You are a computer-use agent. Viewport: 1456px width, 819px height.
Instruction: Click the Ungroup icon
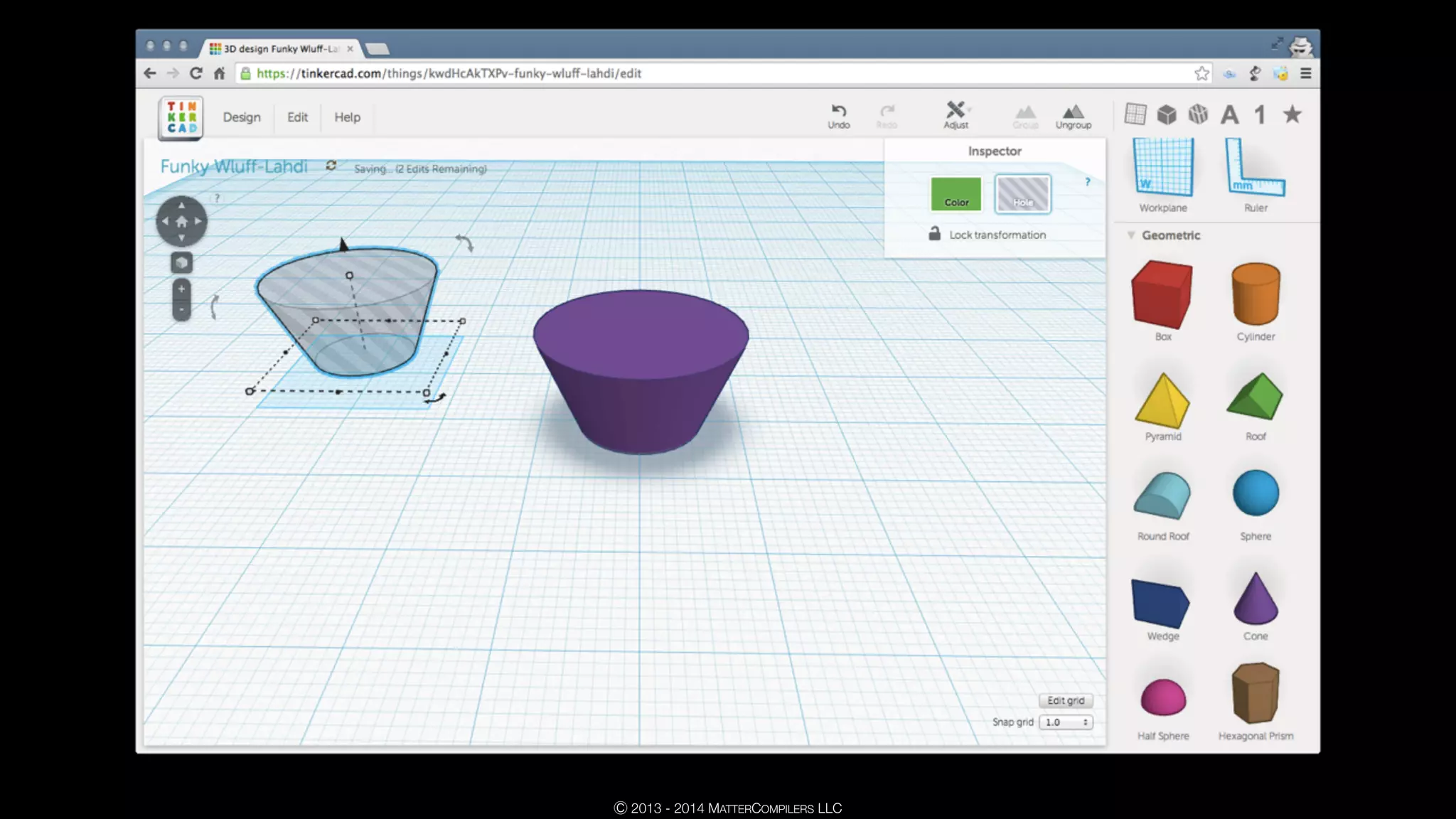tap(1073, 115)
